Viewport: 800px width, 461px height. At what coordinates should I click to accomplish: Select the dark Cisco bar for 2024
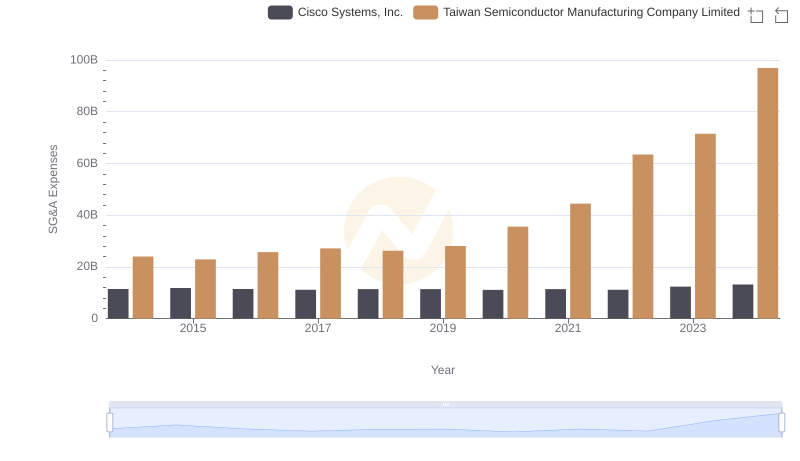(743, 301)
